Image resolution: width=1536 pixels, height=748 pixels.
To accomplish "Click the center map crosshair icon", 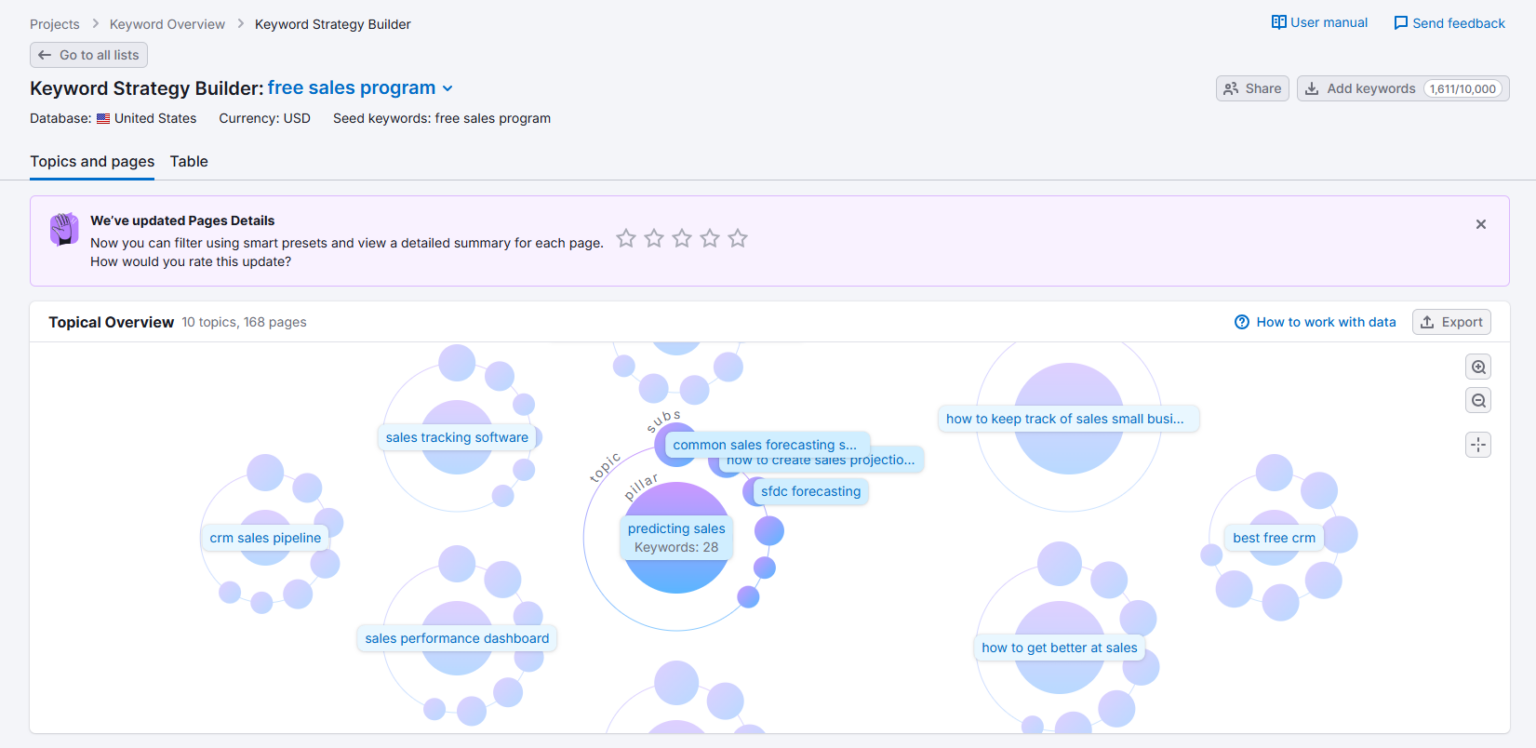I will click(x=1478, y=445).
